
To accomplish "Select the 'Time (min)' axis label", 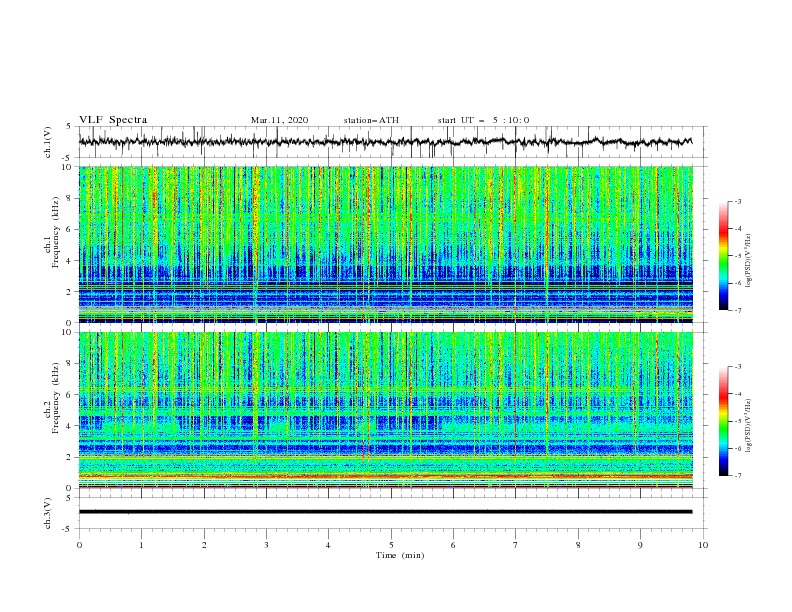I will pos(400,555).
